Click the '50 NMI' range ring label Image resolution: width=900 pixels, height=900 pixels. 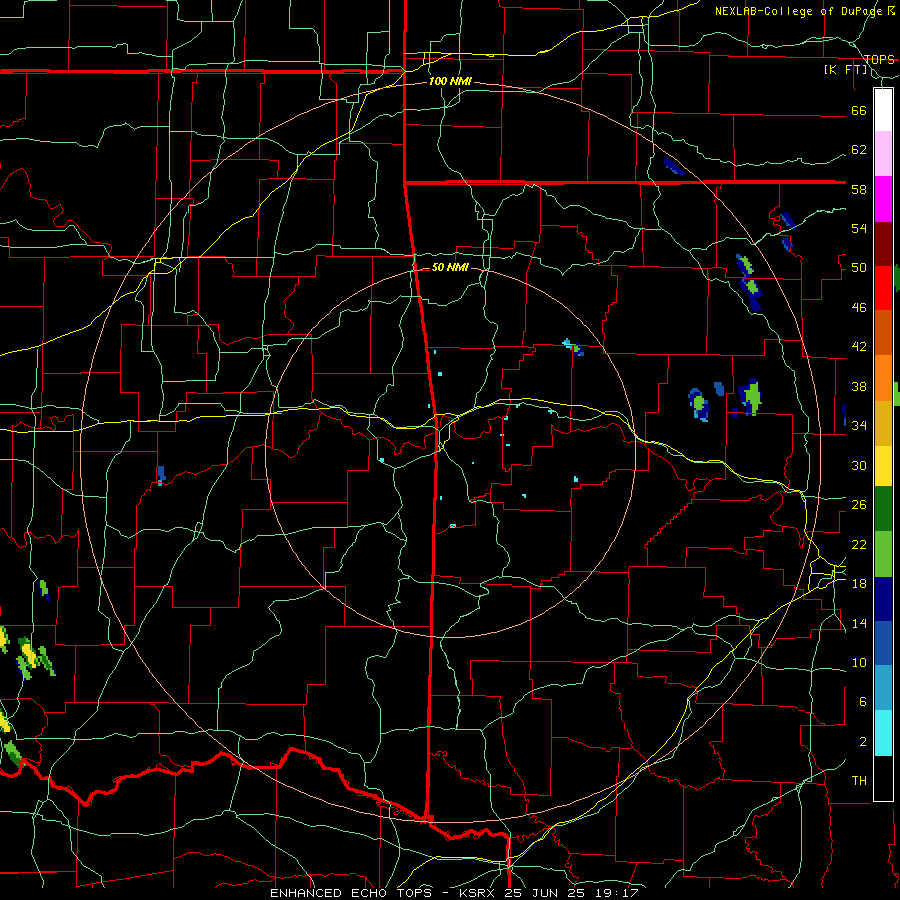pos(450,267)
